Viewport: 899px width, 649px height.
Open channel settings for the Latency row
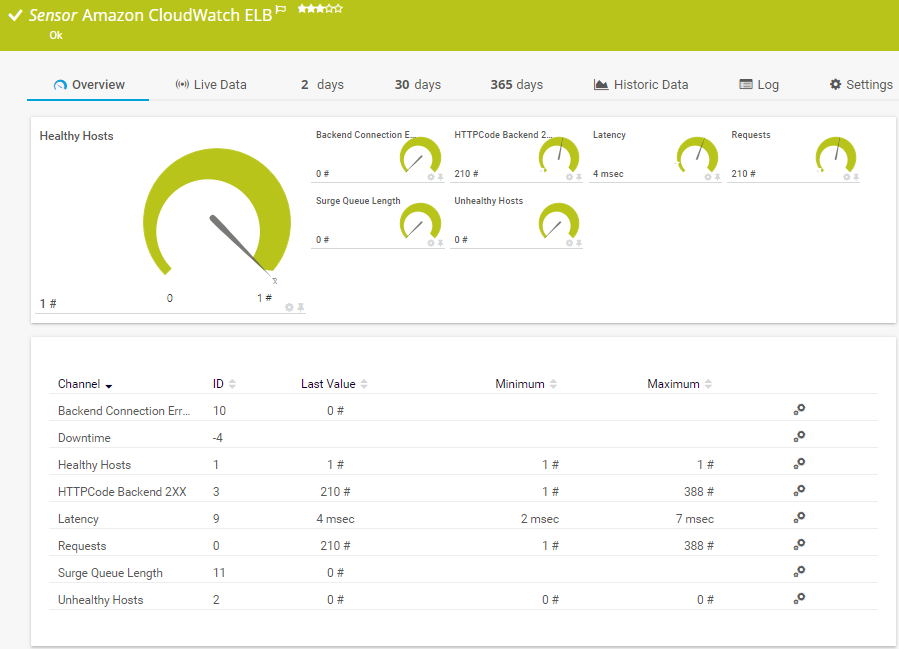tap(799, 518)
